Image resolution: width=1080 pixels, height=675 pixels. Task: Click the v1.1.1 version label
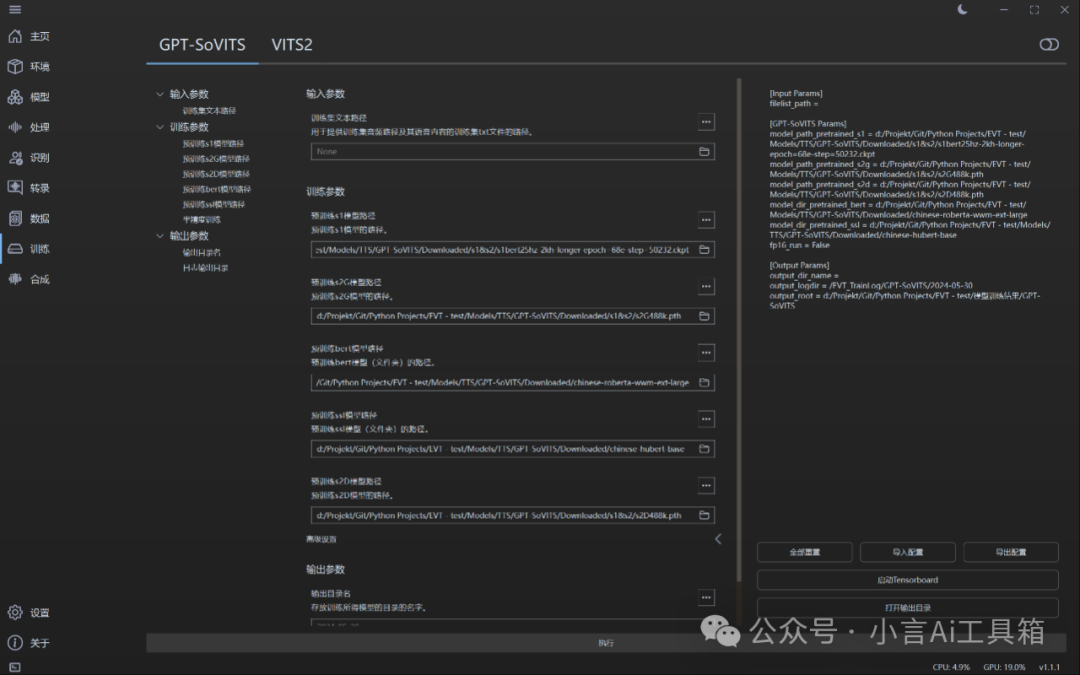click(x=1049, y=667)
